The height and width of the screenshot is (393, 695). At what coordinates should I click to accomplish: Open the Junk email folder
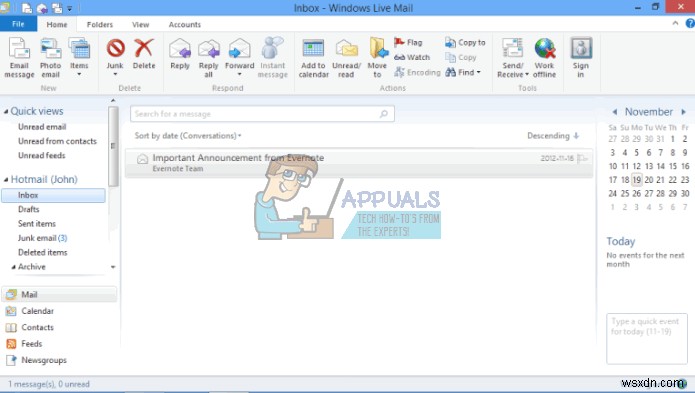(x=42, y=238)
